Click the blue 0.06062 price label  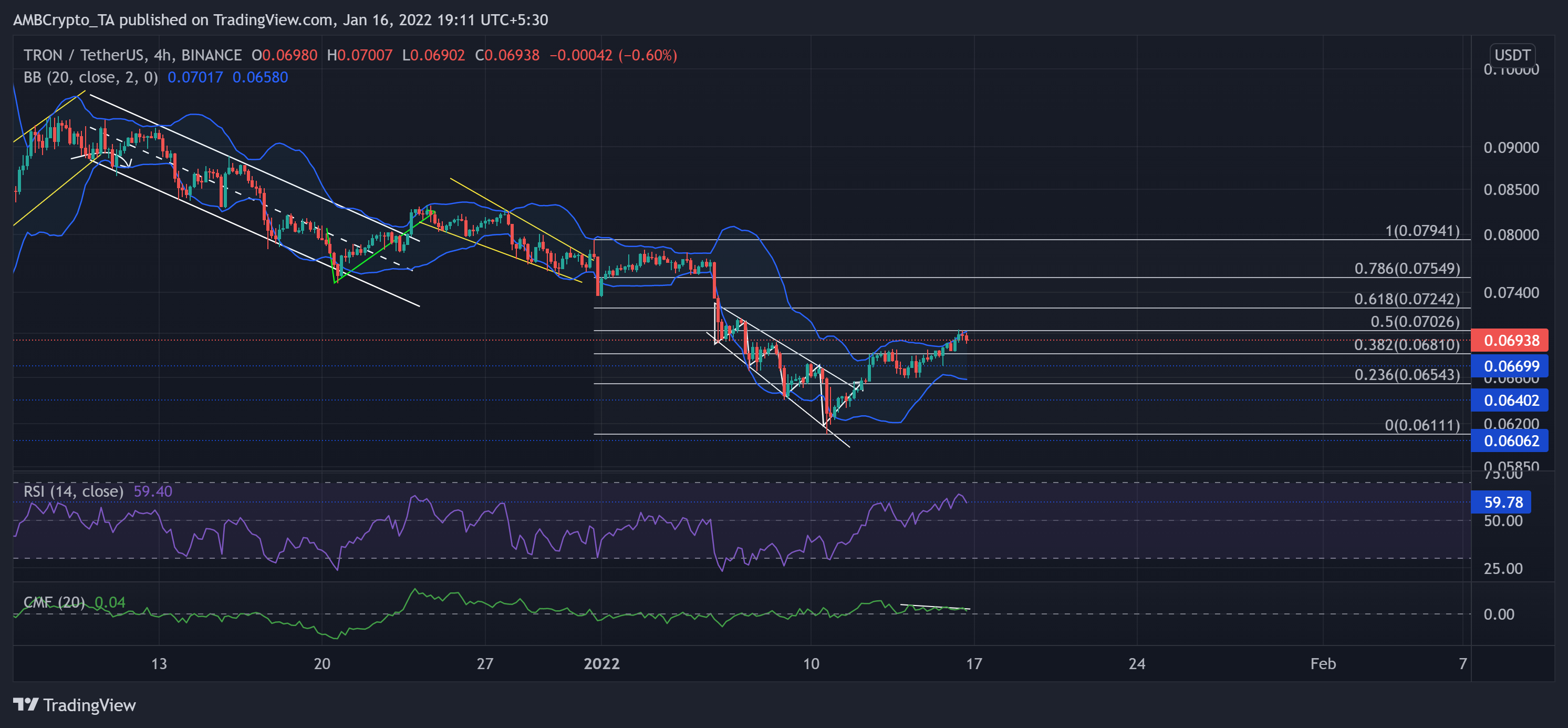pos(1510,440)
